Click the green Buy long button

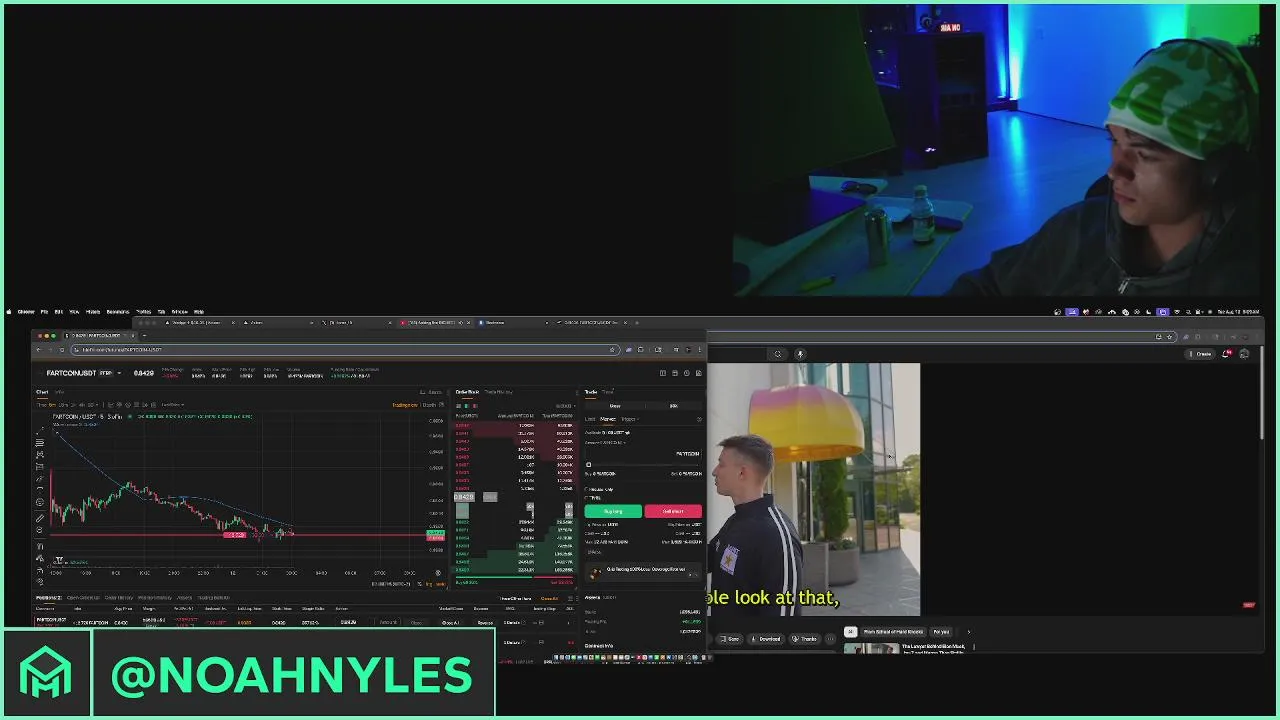[x=613, y=511]
